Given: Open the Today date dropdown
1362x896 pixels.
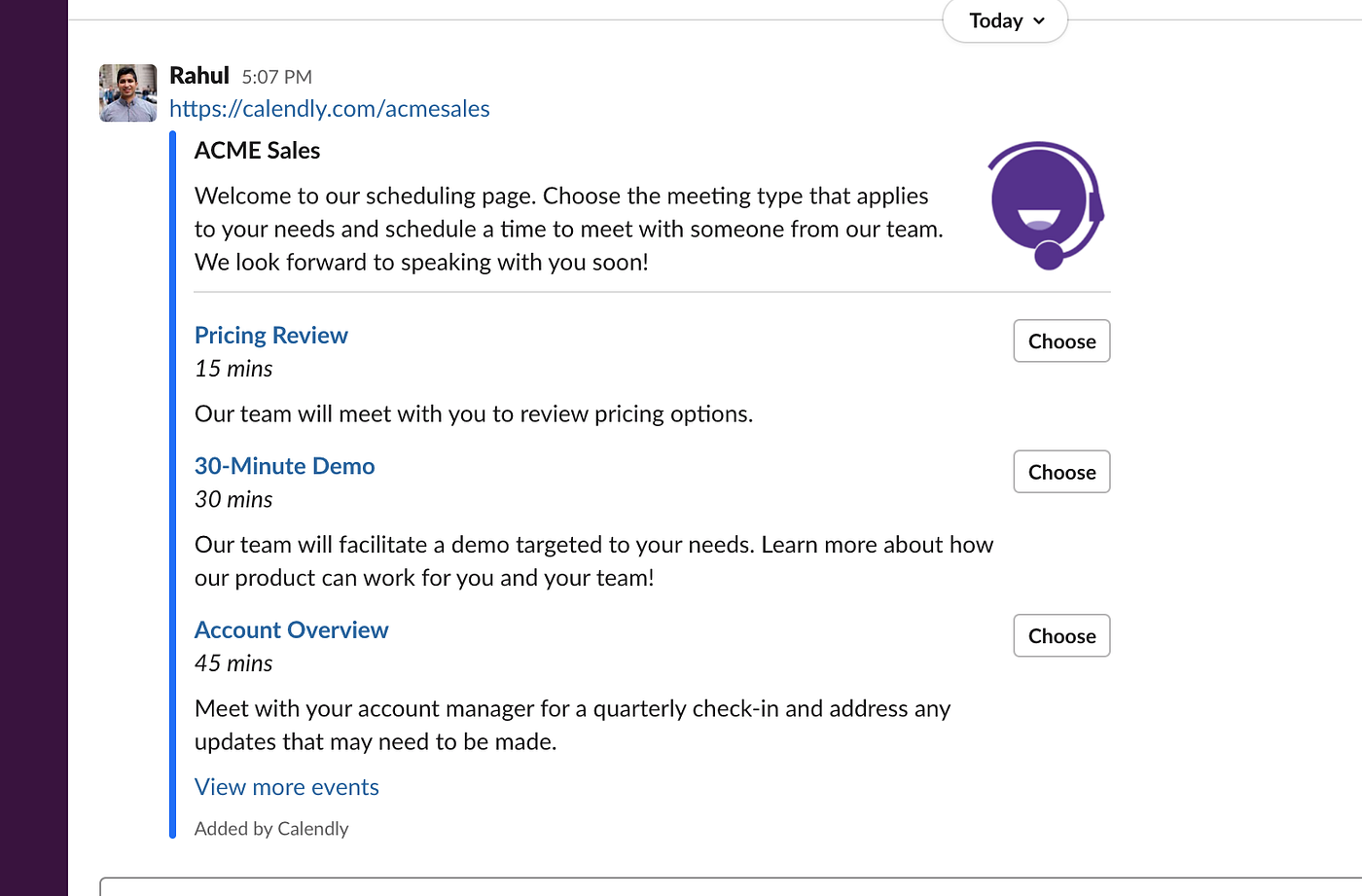Looking at the screenshot, I should pyautogui.click(x=1005, y=20).
